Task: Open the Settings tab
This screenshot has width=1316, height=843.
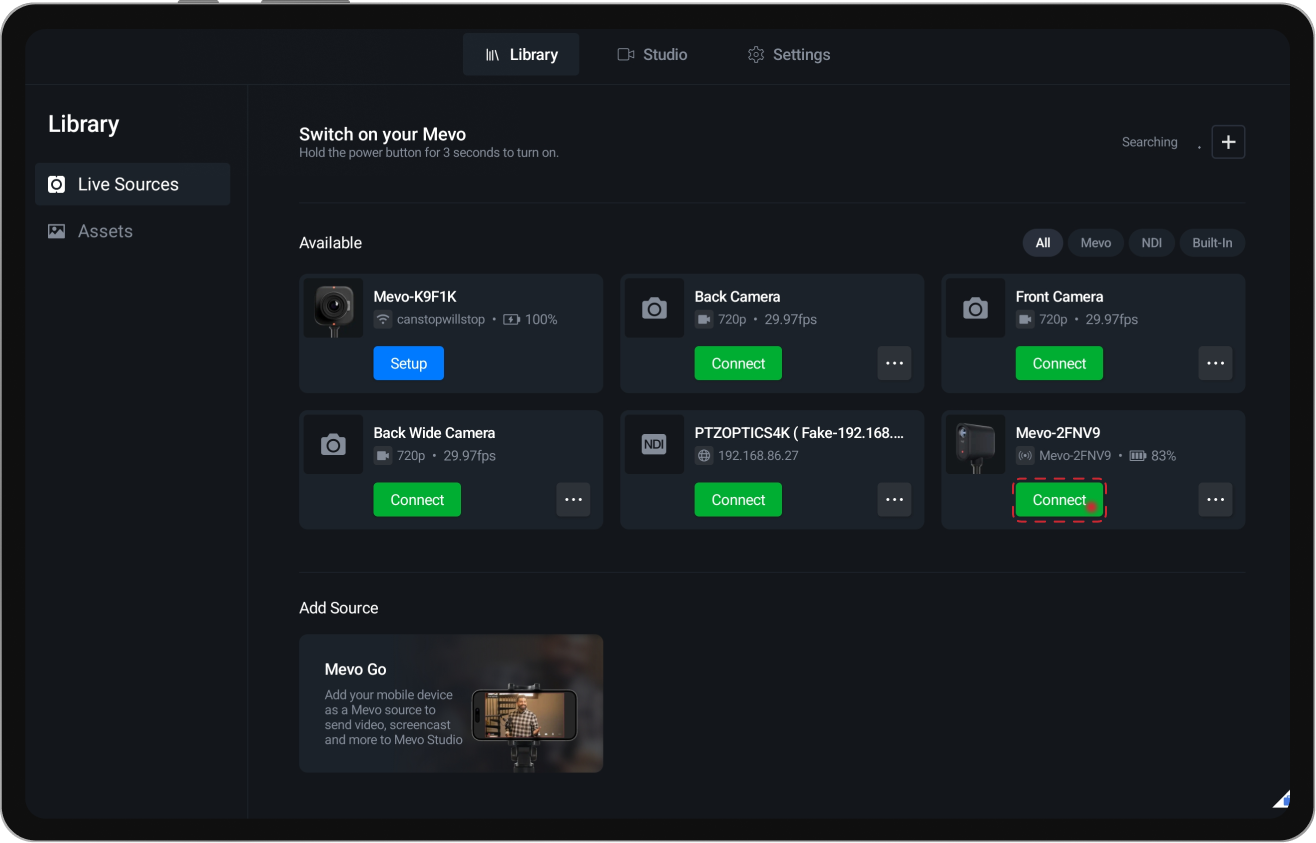Action: pos(789,55)
